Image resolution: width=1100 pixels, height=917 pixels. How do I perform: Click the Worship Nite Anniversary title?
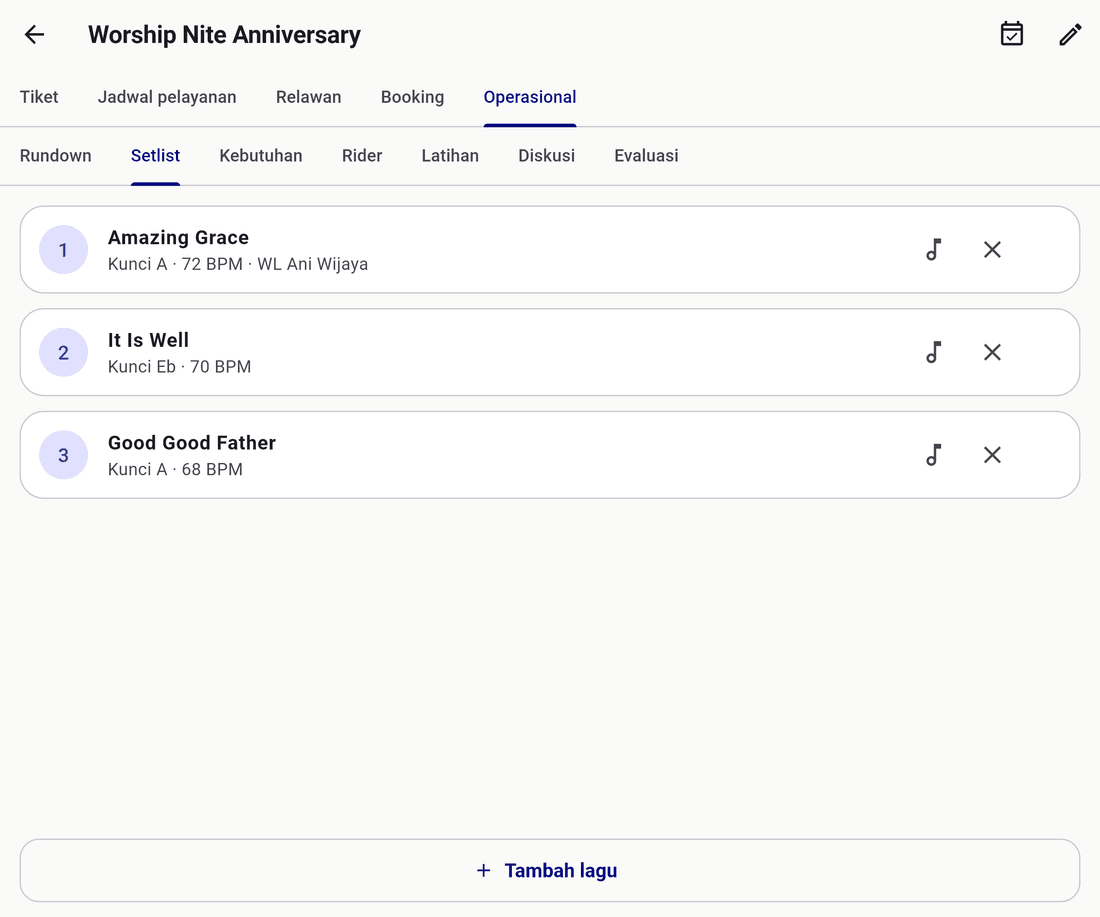[x=224, y=34]
